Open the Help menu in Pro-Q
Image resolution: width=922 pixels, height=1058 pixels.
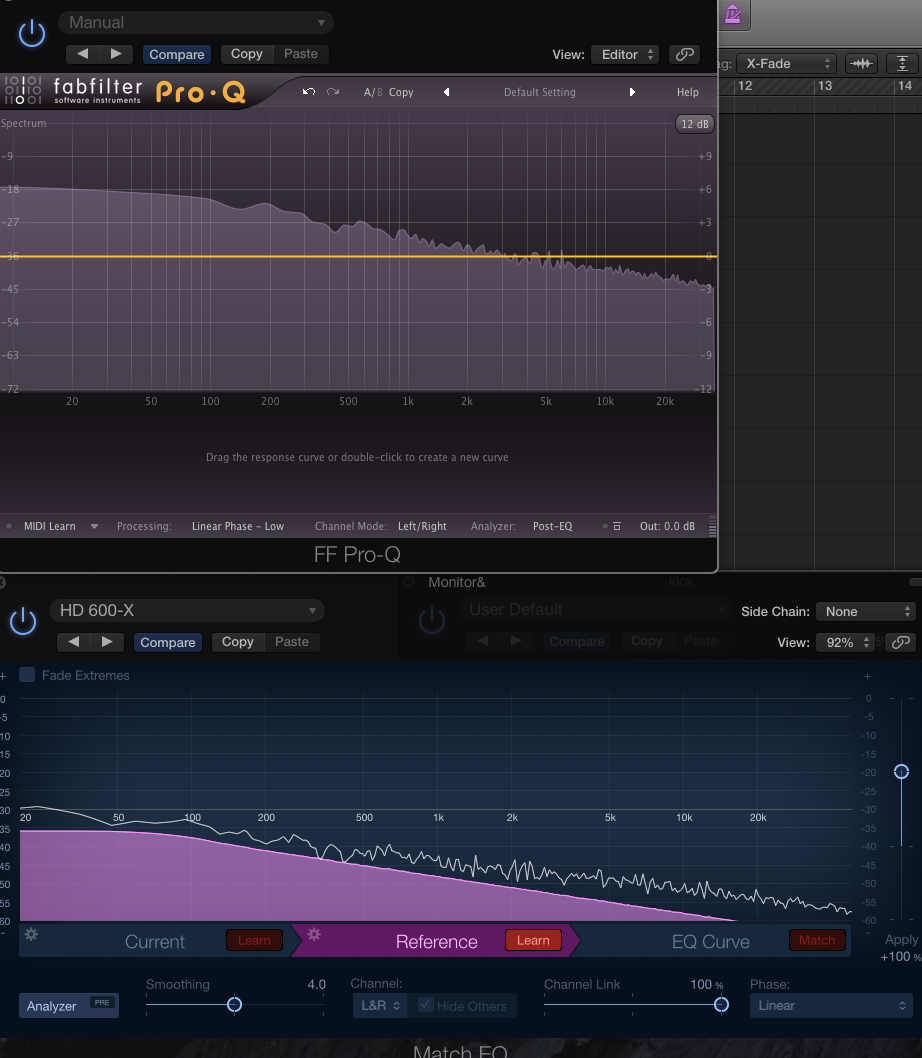pos(688,92)
